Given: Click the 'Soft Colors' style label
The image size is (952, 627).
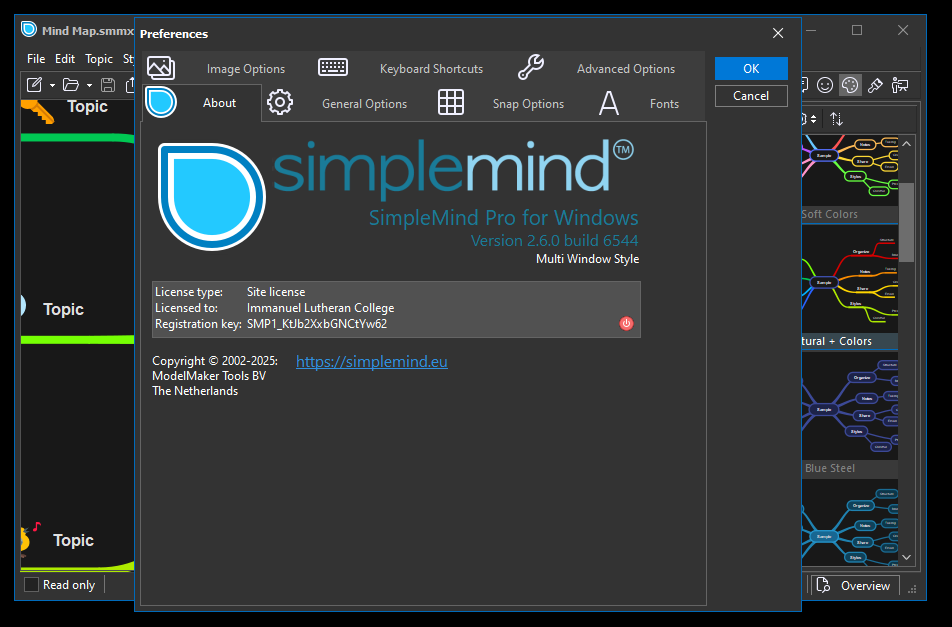Looking at the screenshot, I should pyautogui.click(x=829, y=214).
